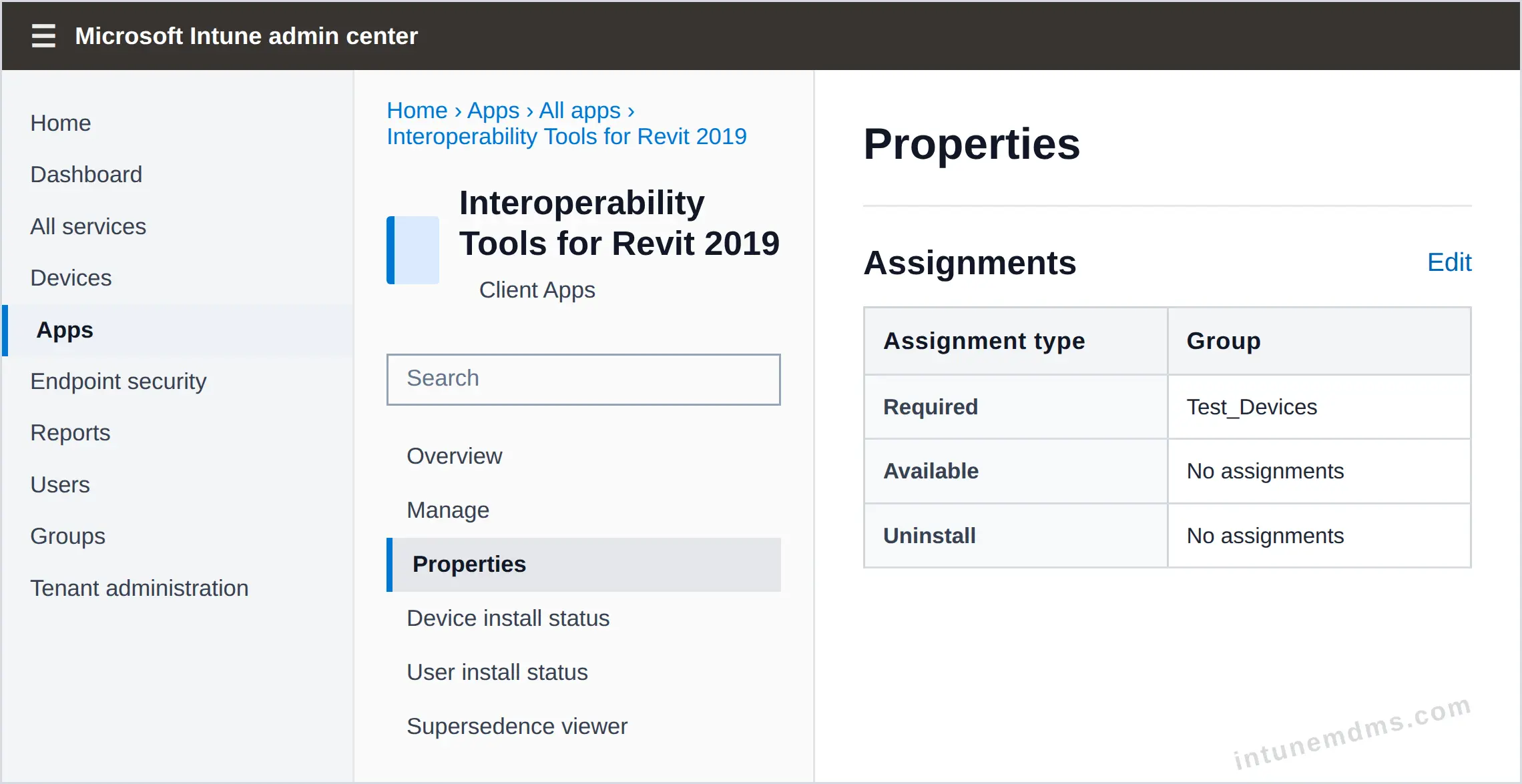Open Endpoint security section
This screenshot has height=784, width=1522.
click(x=118, y=381)
